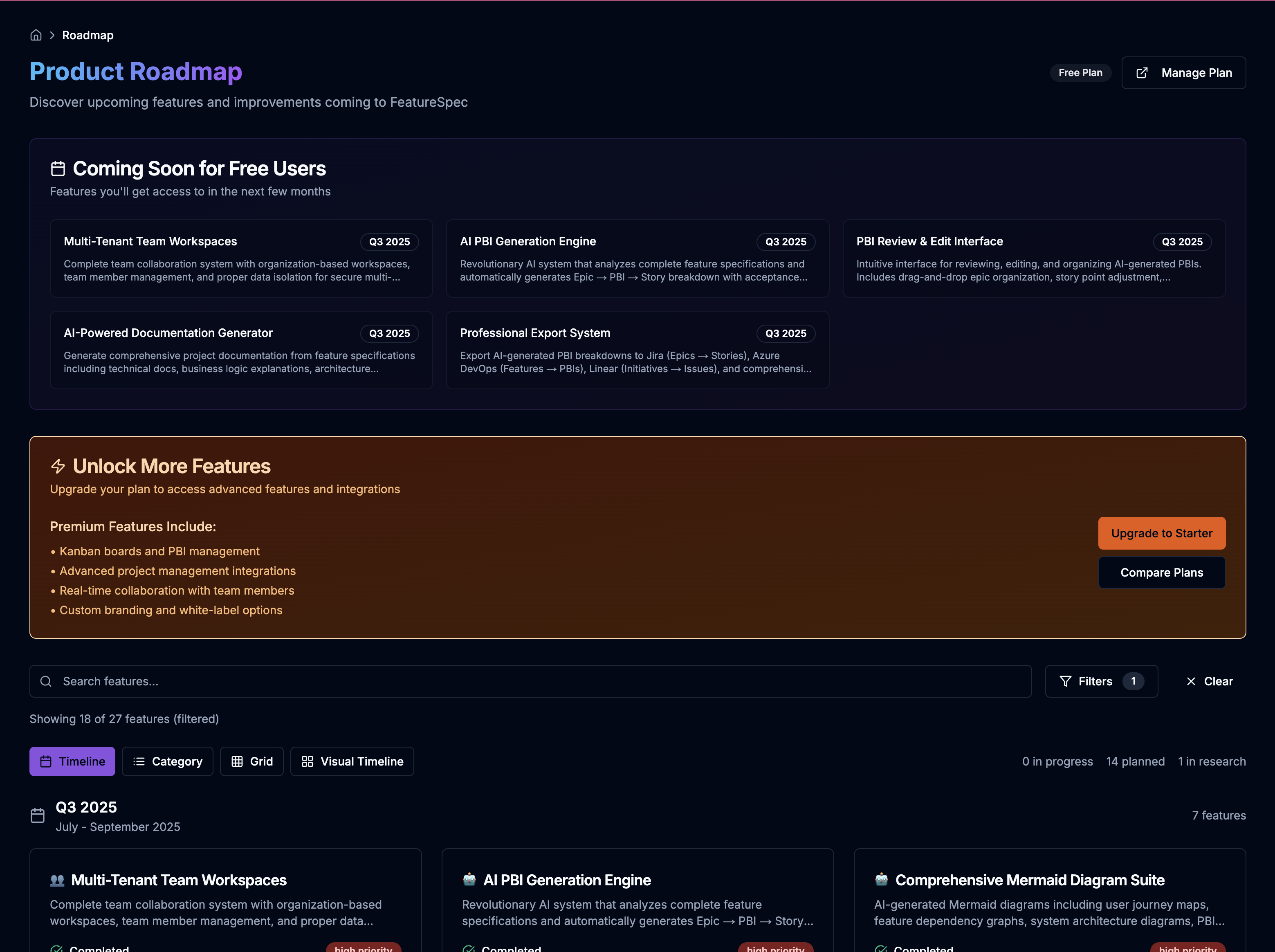
Task: Click the magnifier icon in search bar
Action: point(46,682)
